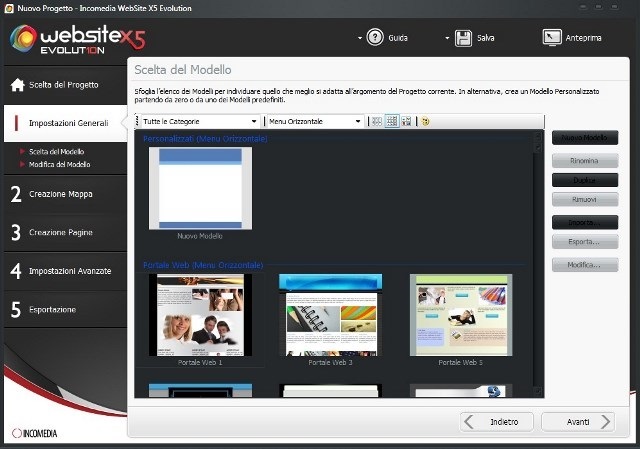
Task: Click the WebSite X5 Evolution logo
Action: coord(78,39)
